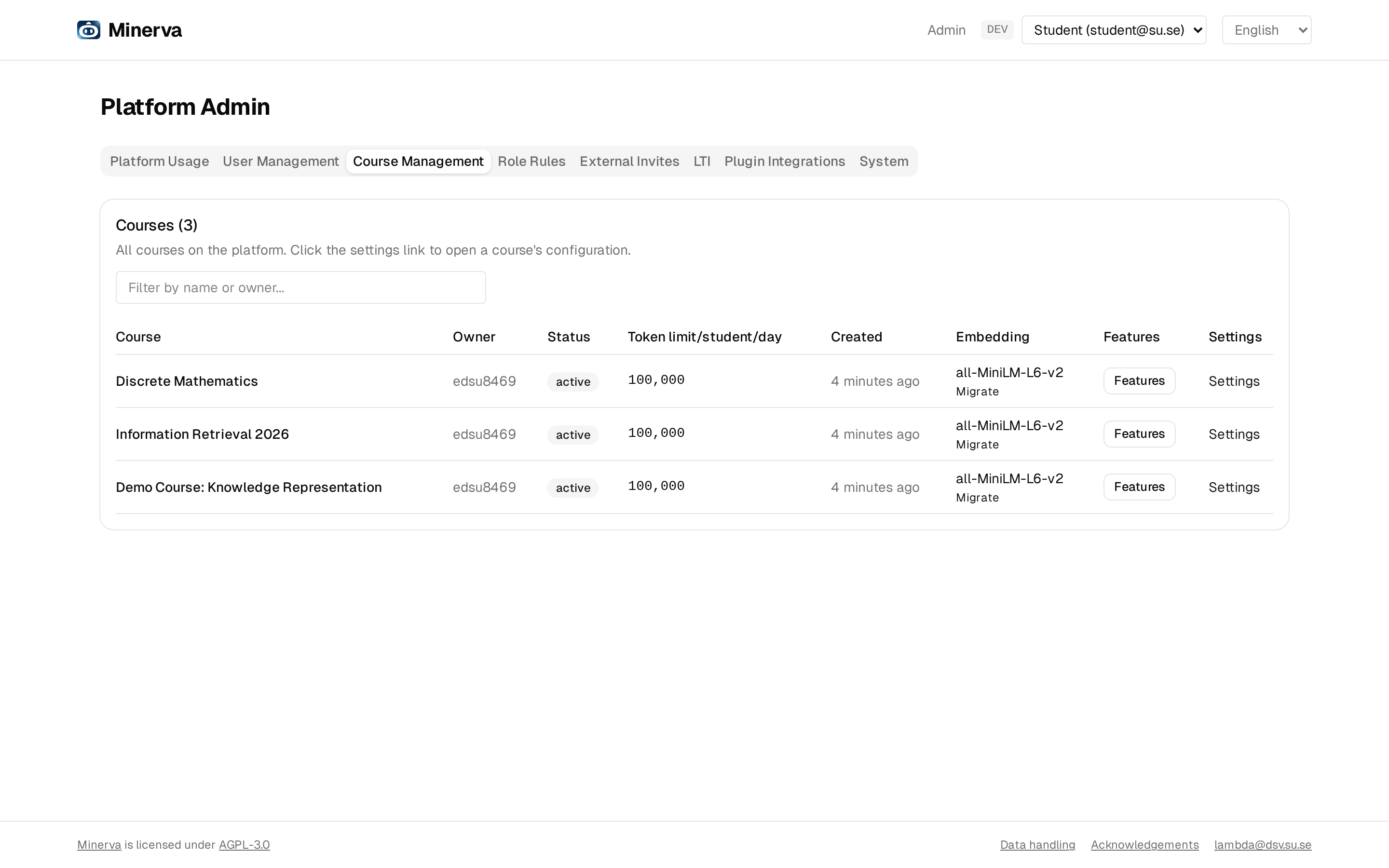Click the active badge for Discrete Mathematics
The width and height of the screenshot is (1389, 868).
pos(573,382)
